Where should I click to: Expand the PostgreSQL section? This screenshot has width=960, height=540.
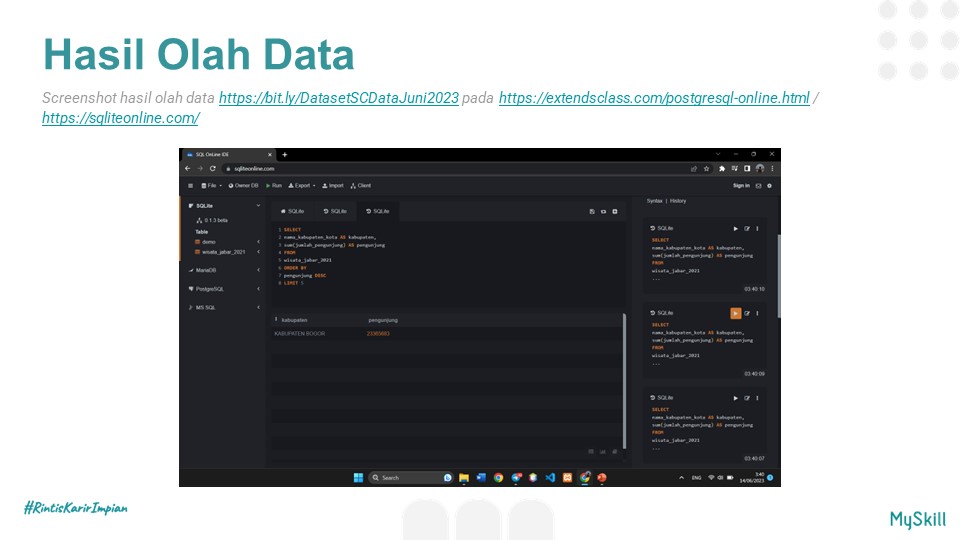[x=258, y=289]
